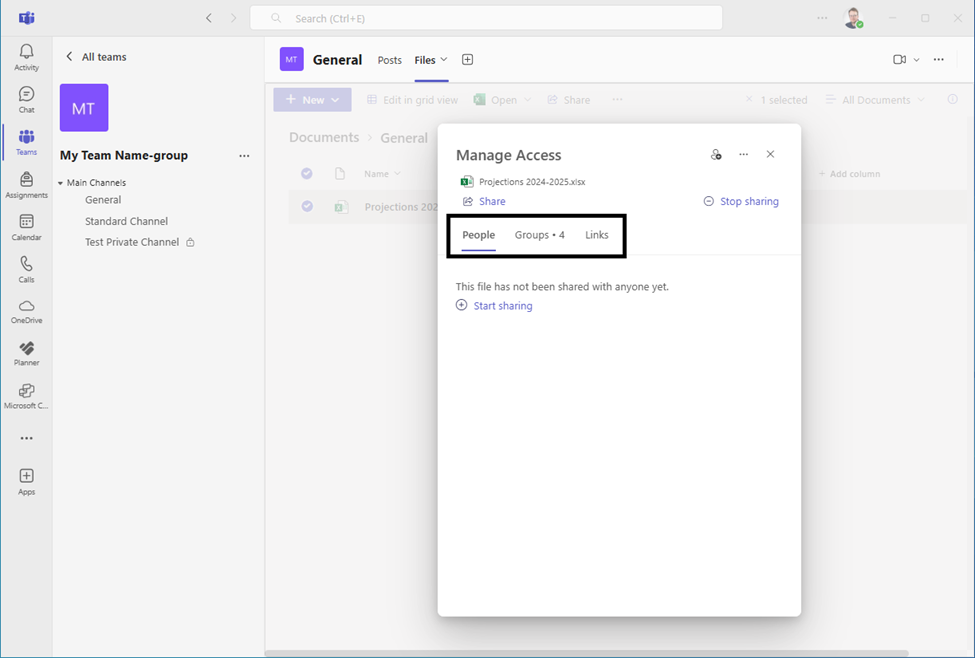Click the grant access person icon

pyautogui.click(x=716, y=155)
